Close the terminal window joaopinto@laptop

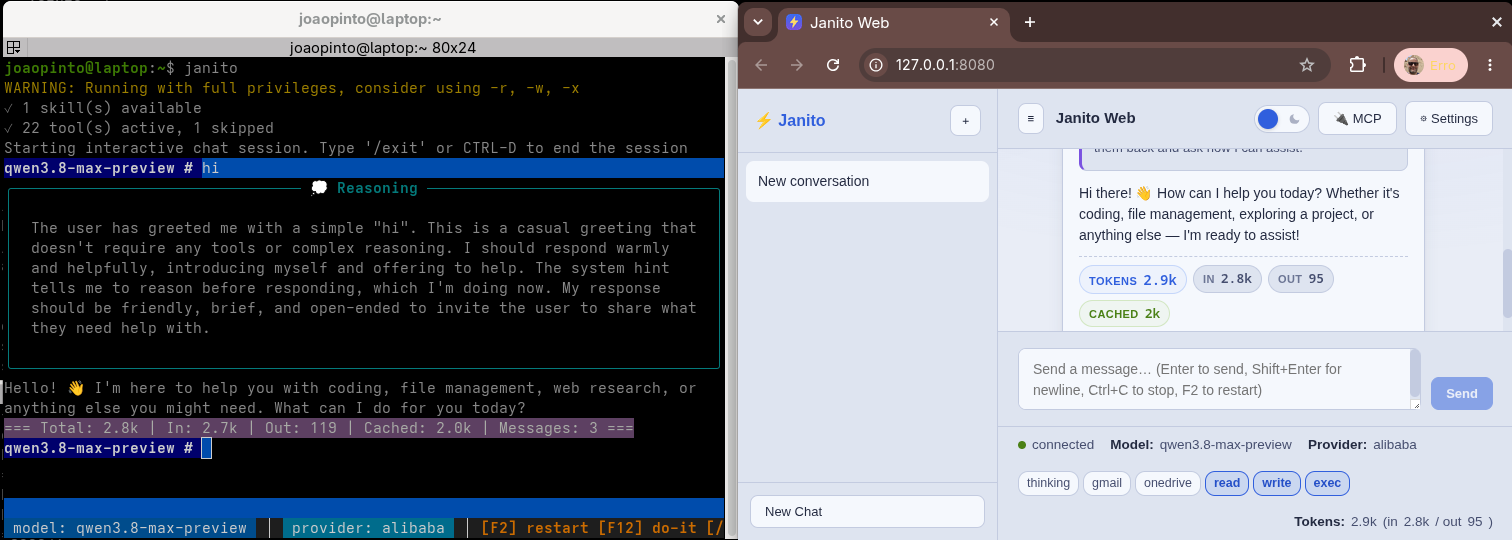[721, 18]
